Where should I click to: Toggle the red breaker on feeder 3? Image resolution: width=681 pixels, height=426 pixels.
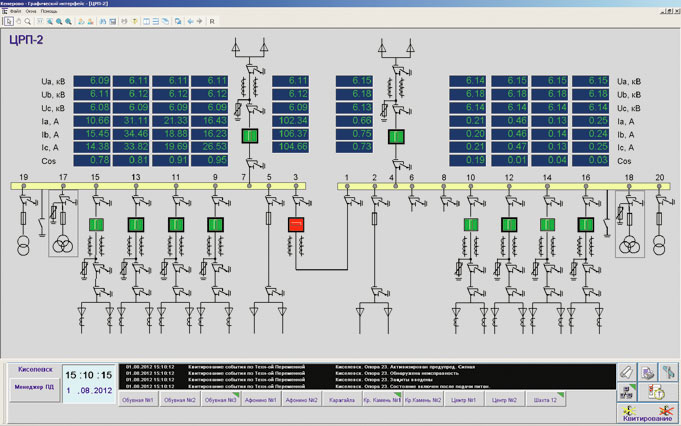tap(297, 225)
